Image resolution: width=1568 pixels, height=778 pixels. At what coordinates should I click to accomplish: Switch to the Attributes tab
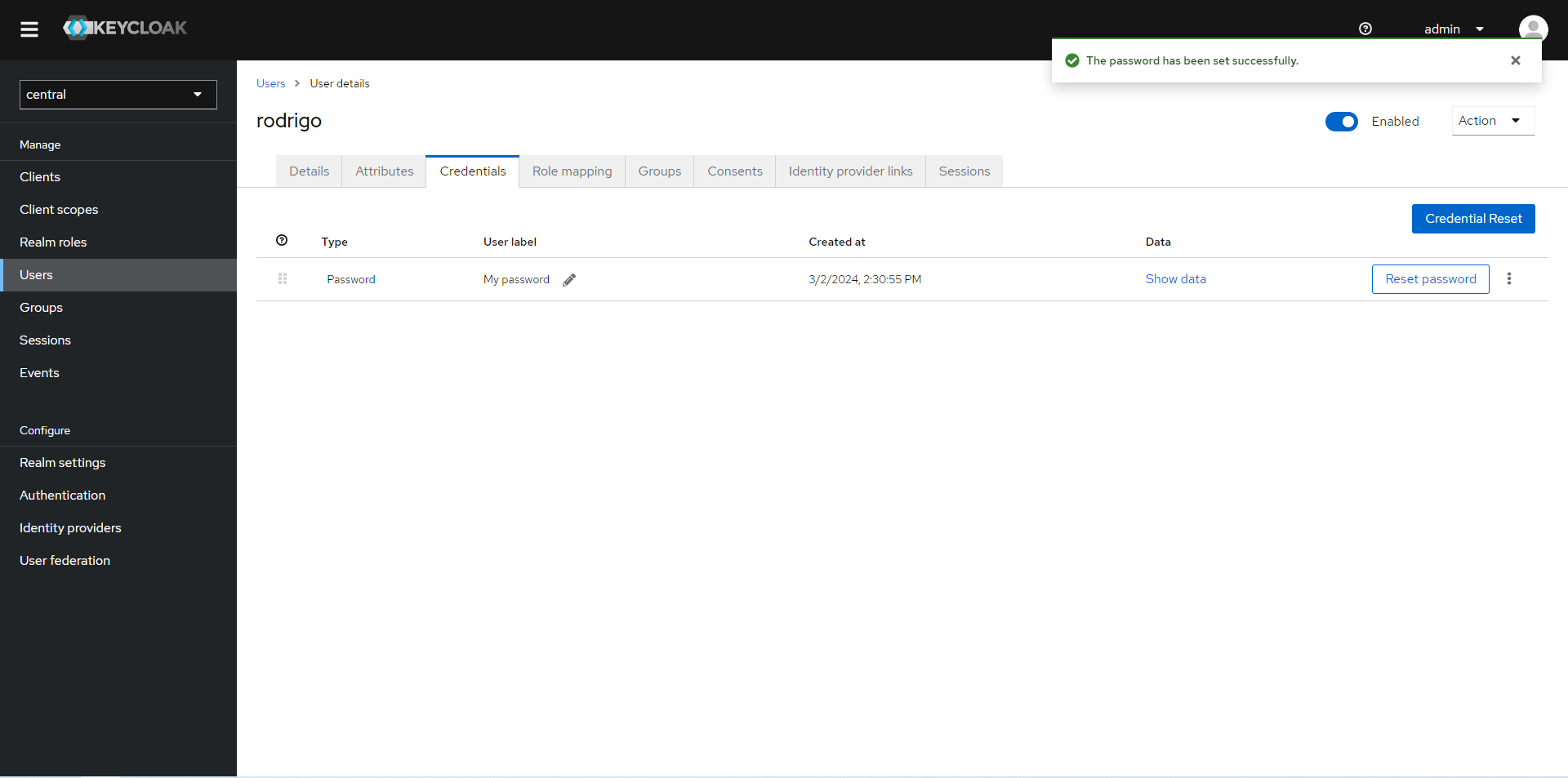click(x=384, y=171)
